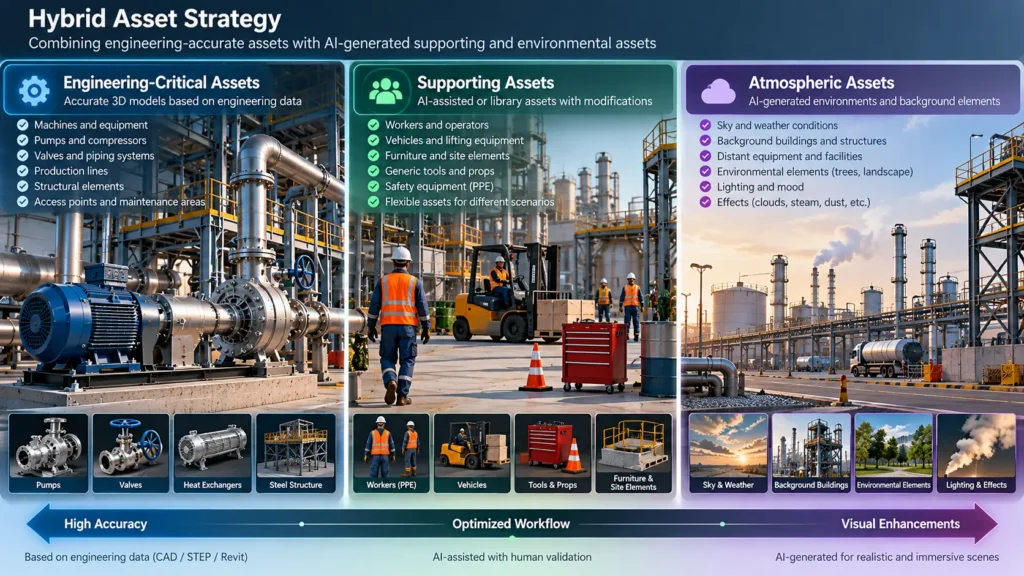Select the Heat Exchangers thumbnail
Image resolution: width=1024 pixels, height=576 pixels.
click(212, 453)
